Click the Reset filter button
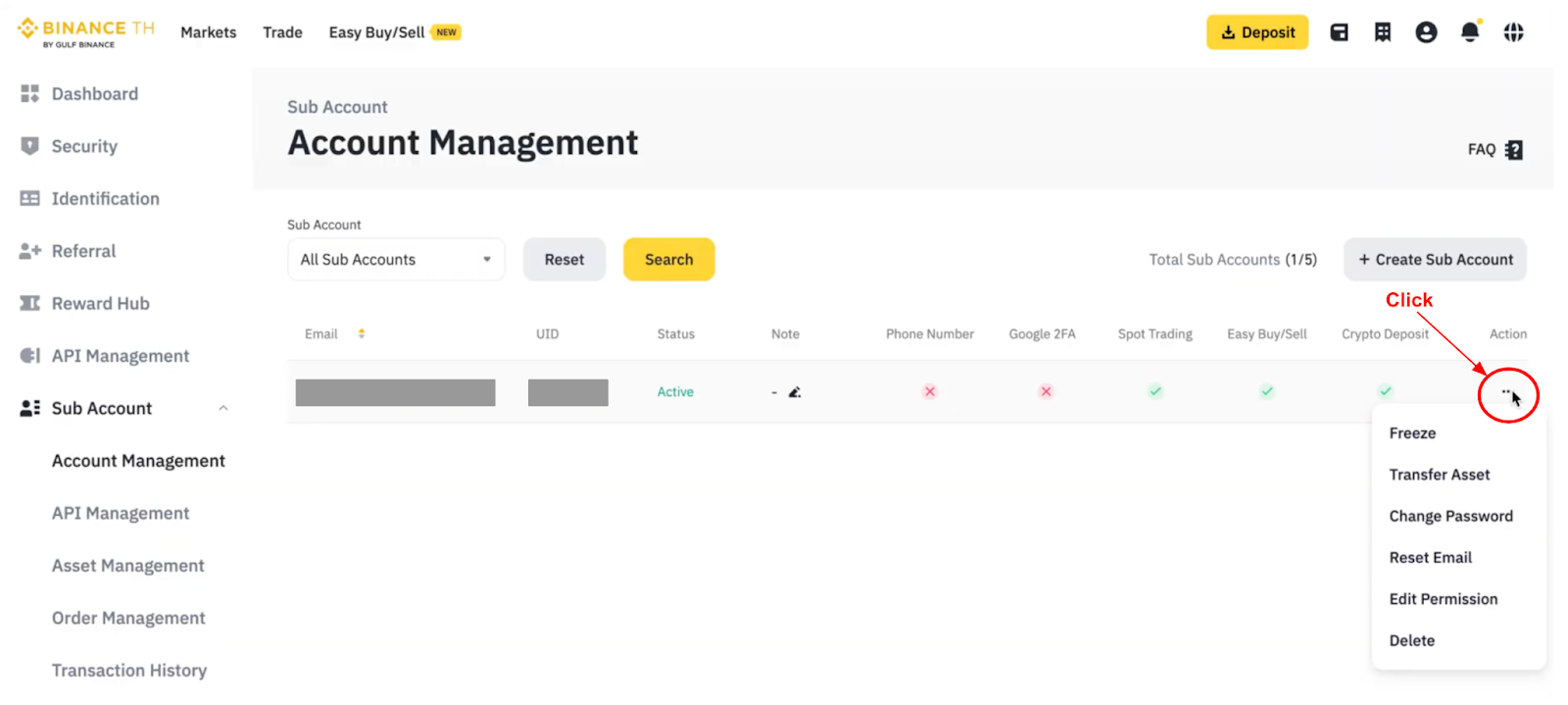 (x=563, y=260)
